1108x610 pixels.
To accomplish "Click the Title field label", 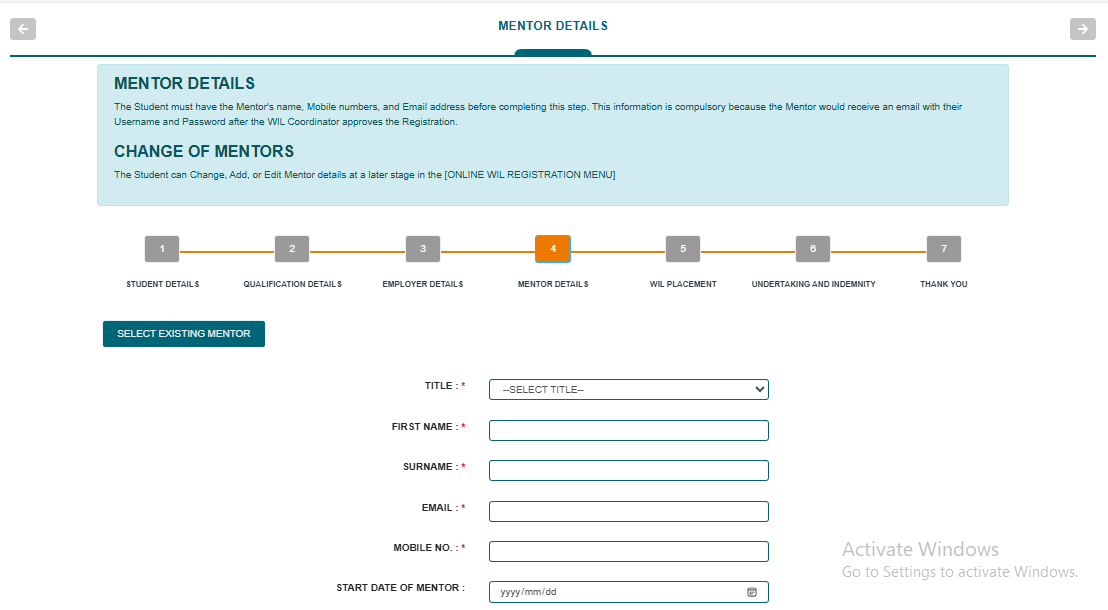I will click(x=444, y=386).
